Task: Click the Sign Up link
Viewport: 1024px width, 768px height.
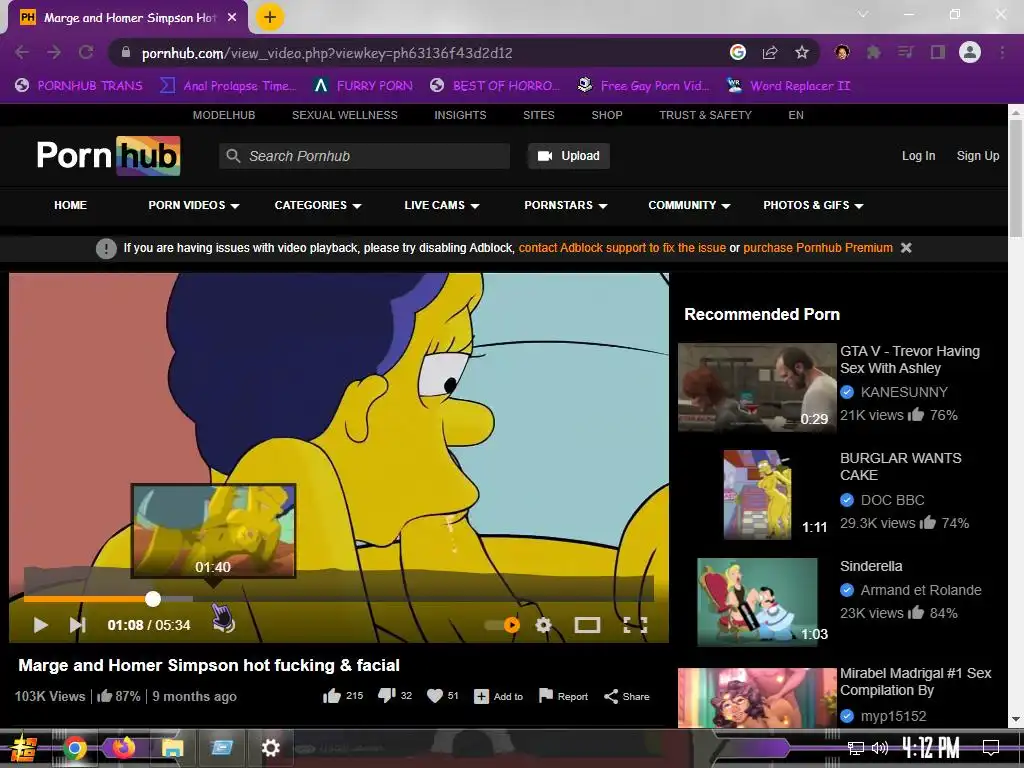Action: click(978, 155)
